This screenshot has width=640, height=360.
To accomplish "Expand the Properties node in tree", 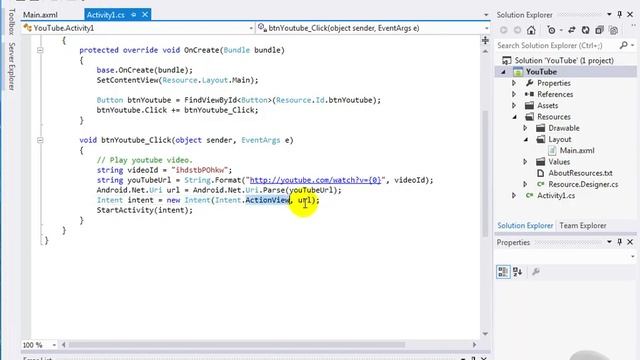I will [x=514, y=83].
